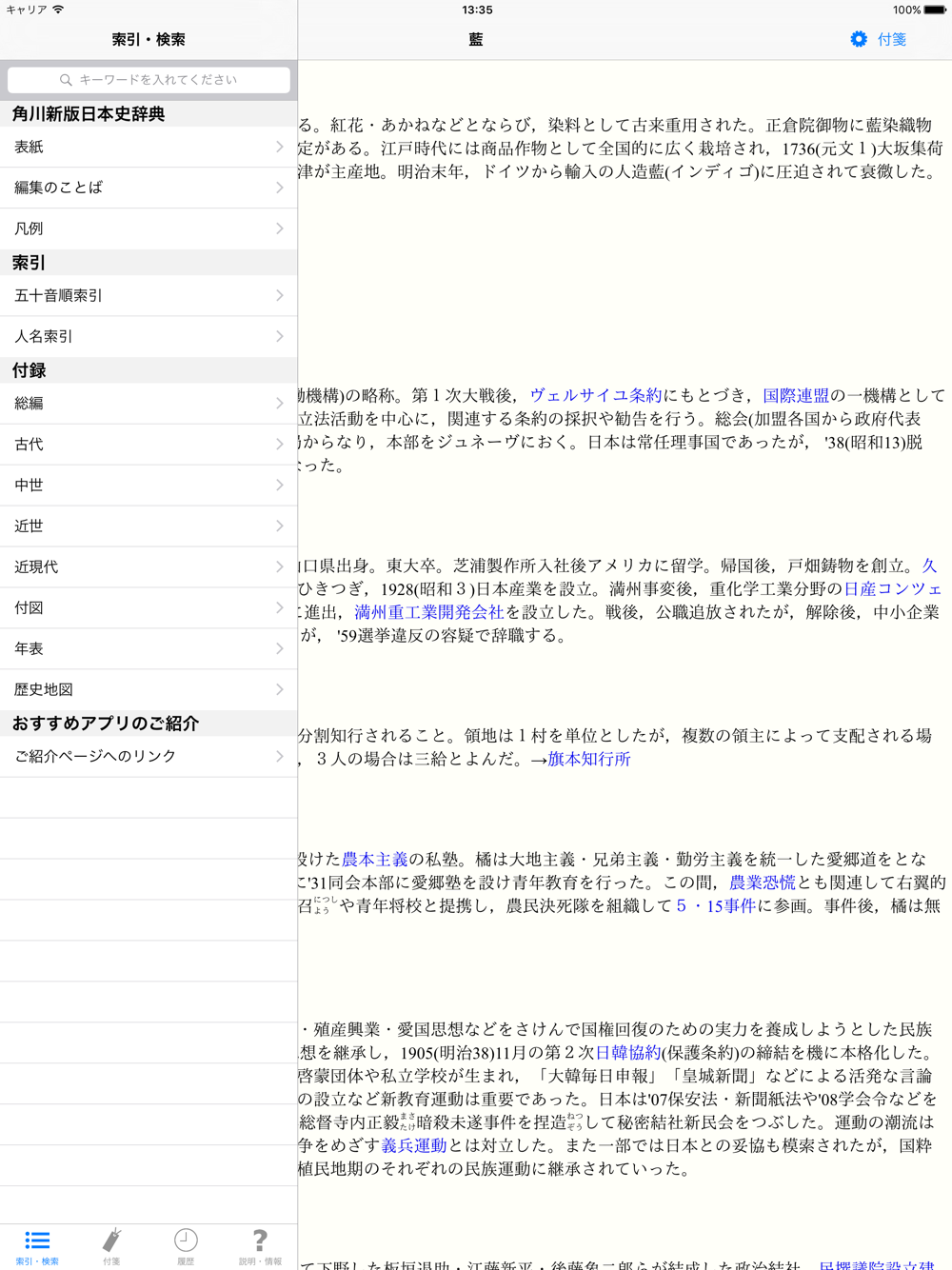
Task: Tap the Wi-Fi icon in status bar
Action: point(58,10)
